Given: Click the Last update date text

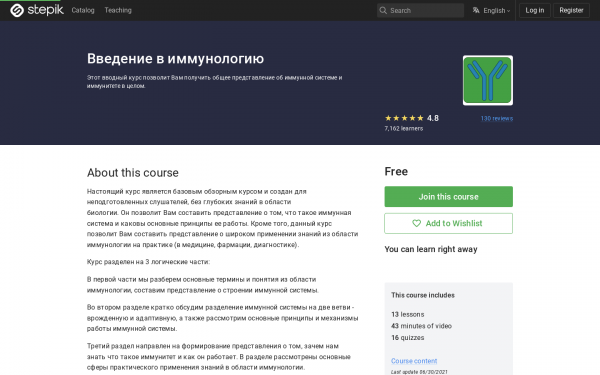Looking at the screenshot, I should click(419, 372).
